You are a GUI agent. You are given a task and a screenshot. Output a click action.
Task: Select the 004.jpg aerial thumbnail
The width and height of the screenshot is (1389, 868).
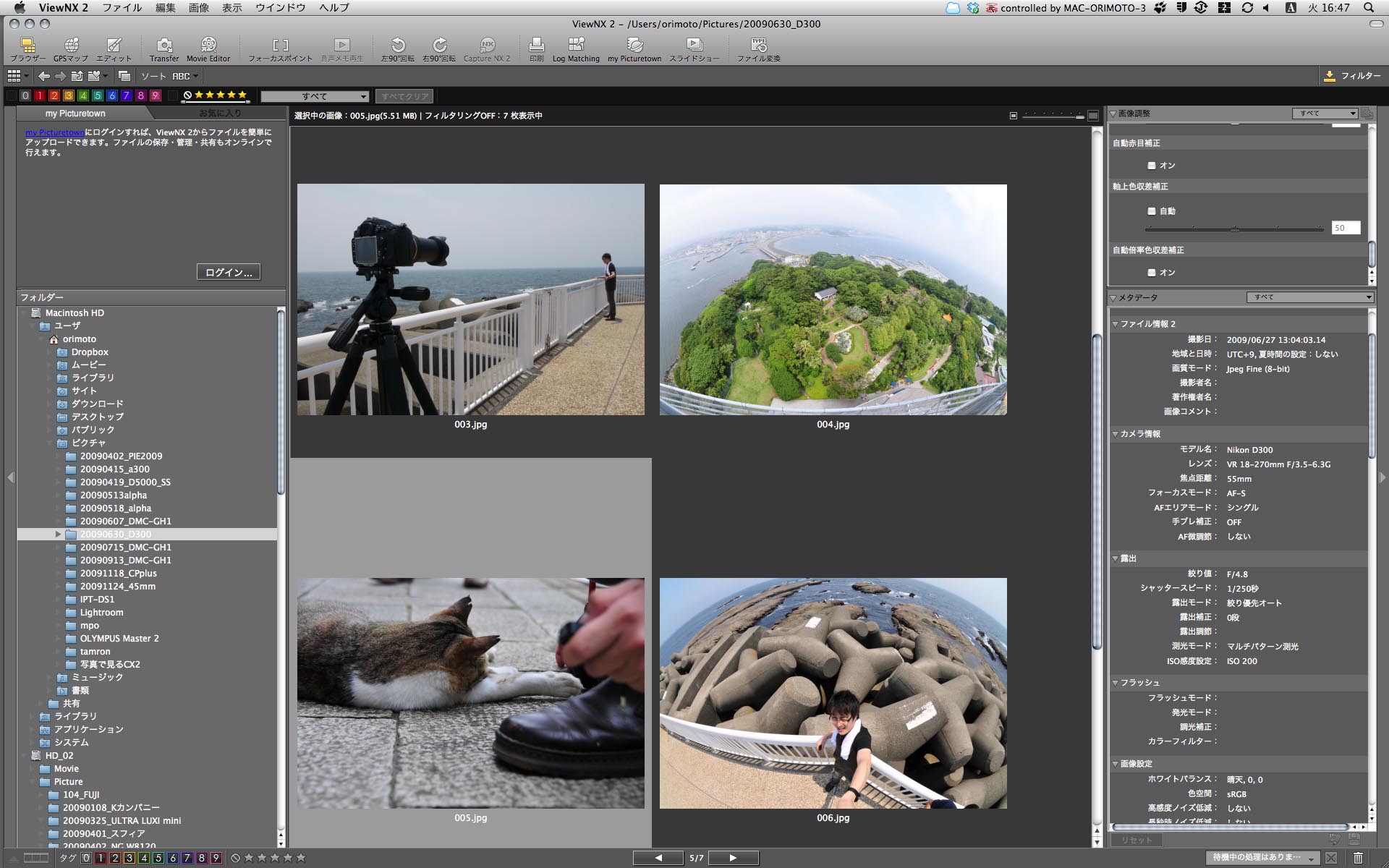click(833, 299)
